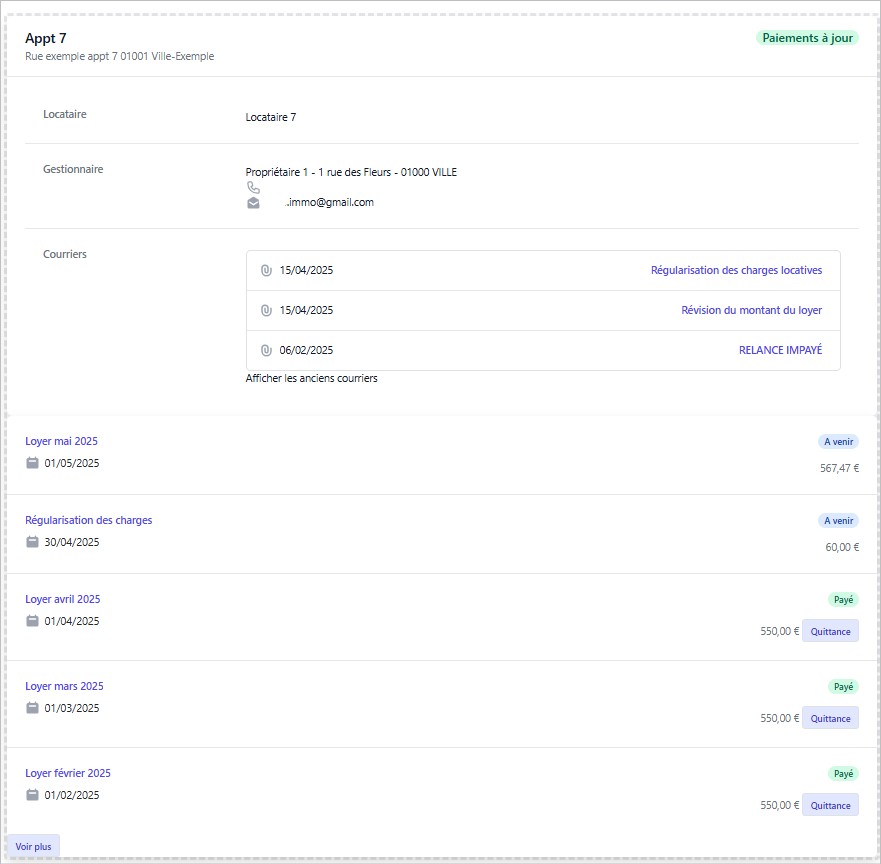Open Révision du montant du loyer letter
Image resolution: width=881 pixels, height=864 pixels.
[x=751, y=310]
